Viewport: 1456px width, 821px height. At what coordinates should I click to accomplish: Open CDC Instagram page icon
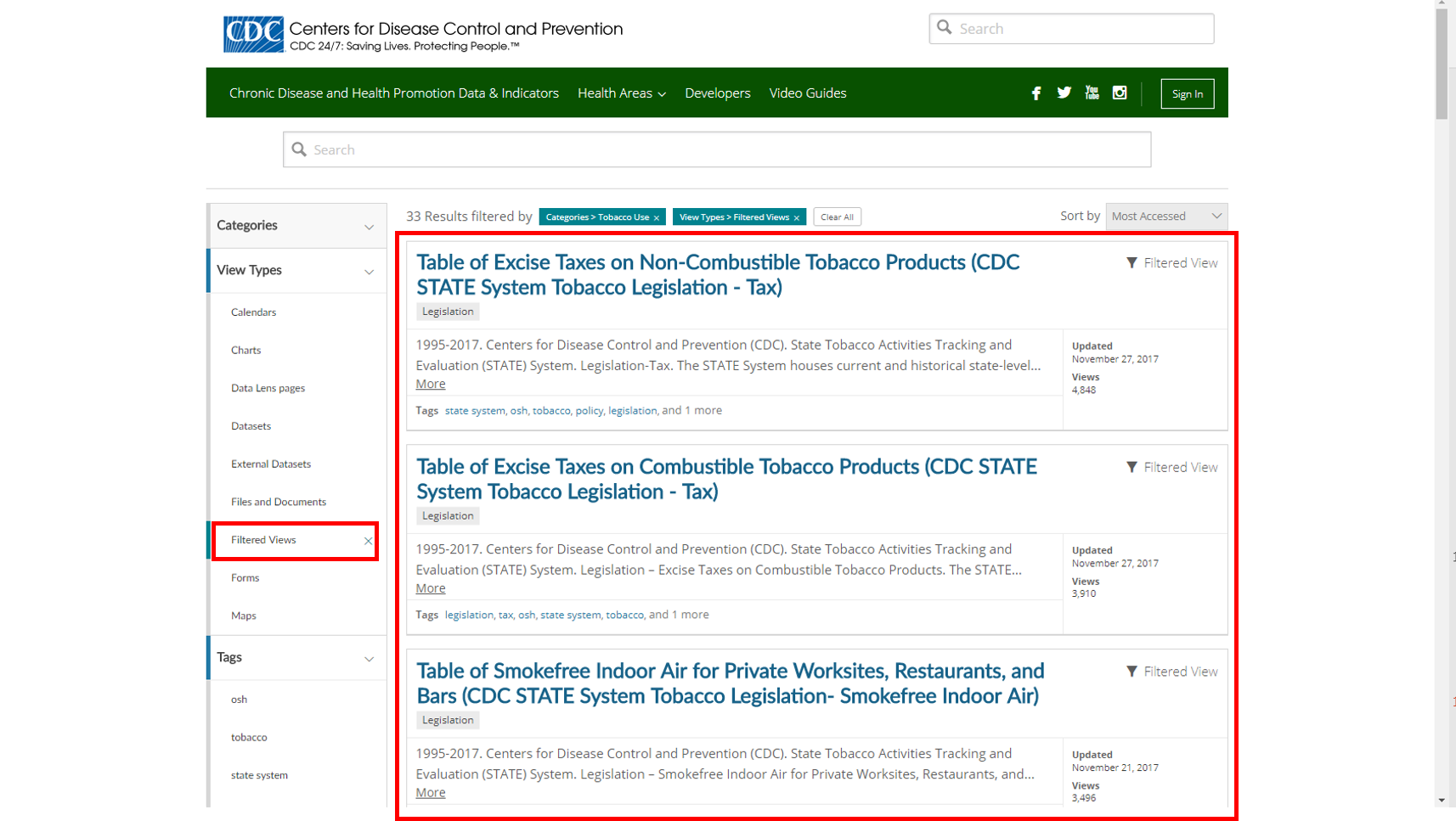[1120, 93]
